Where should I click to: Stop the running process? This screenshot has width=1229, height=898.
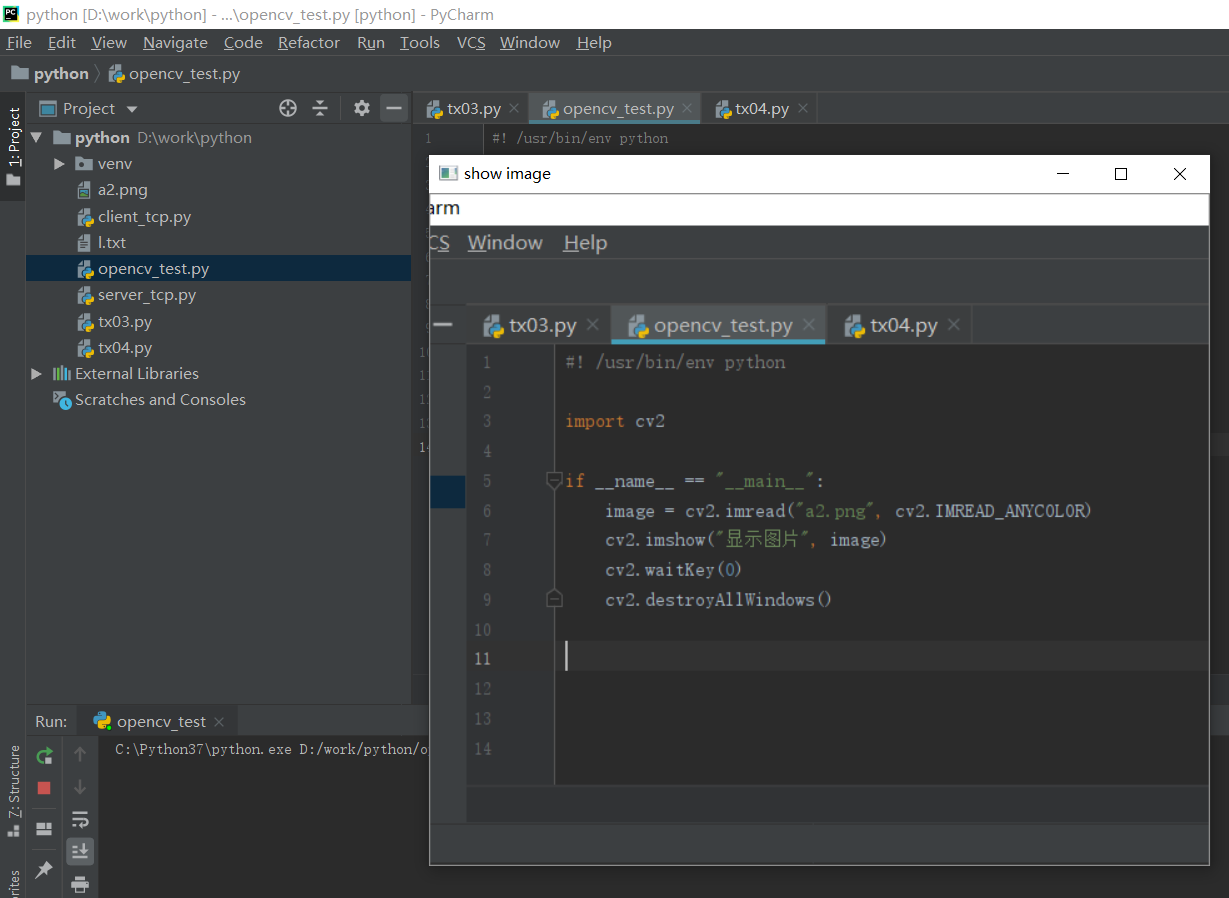pyautogui.click(x=44, y=787)
